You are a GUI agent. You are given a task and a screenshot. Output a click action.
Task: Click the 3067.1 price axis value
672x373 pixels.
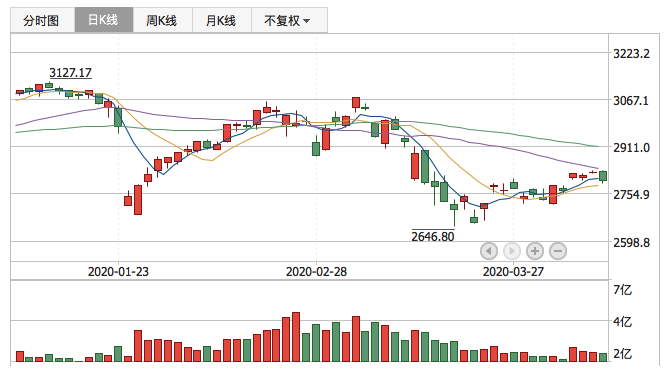coord(631,101)
